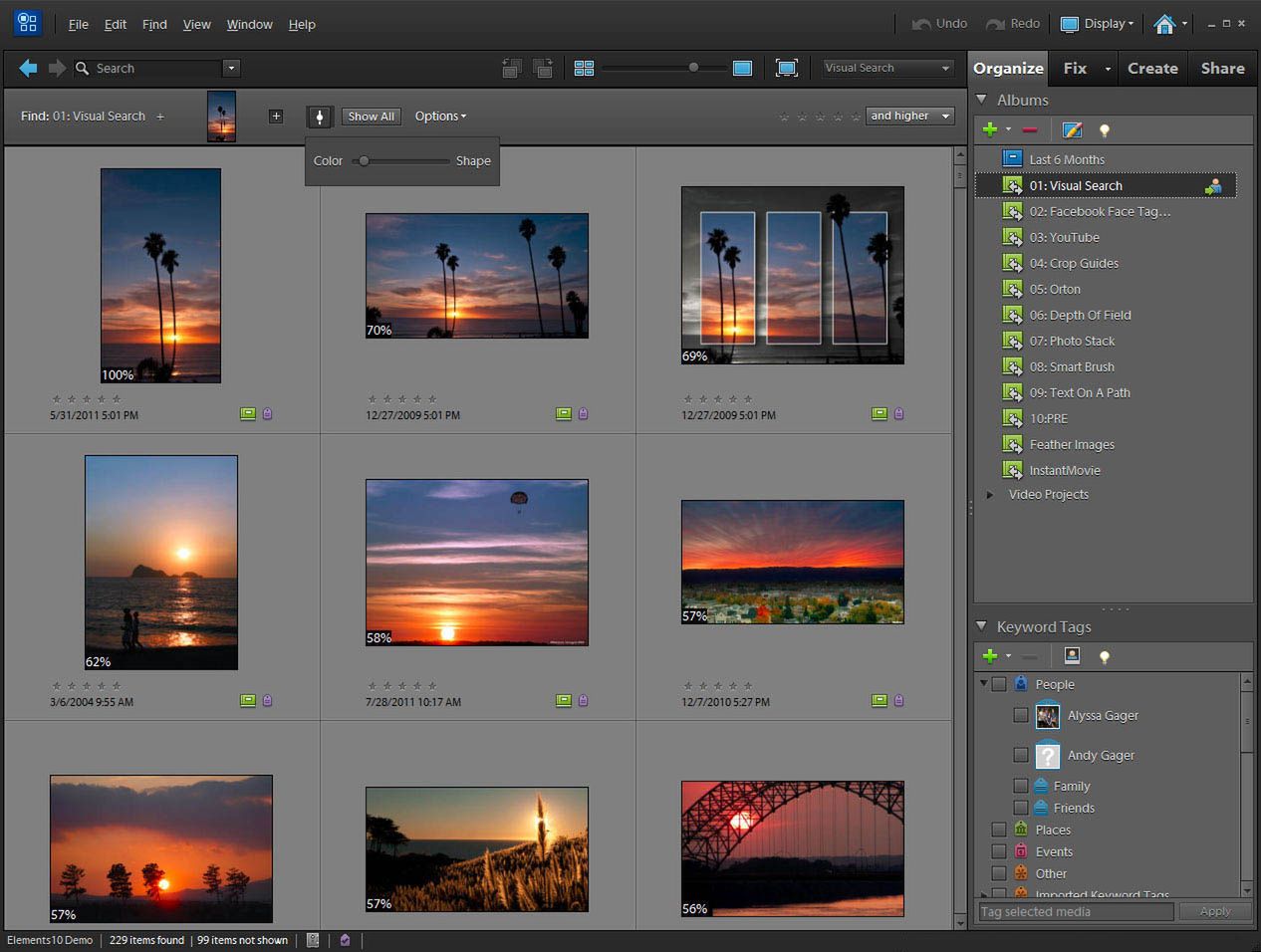Image resolution: width=1261 pixels, height=952 pixels.
Task: Click the Search text field
Action: pos(156,68)
